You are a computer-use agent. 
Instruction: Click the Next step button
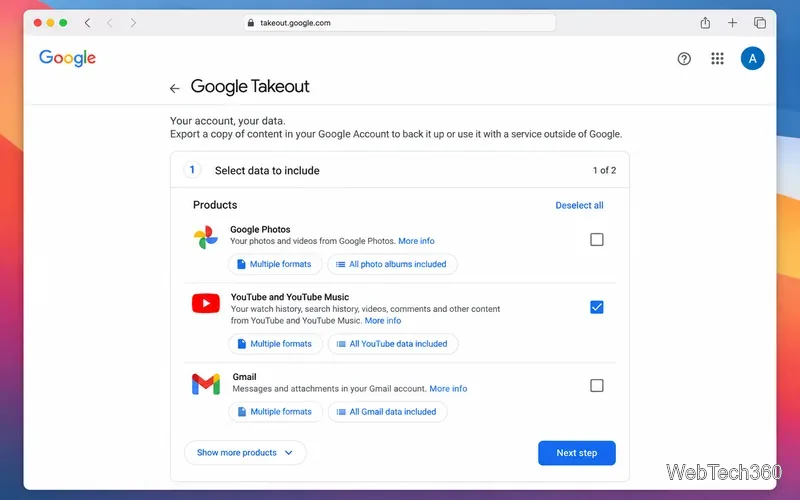tap(577, 453)
